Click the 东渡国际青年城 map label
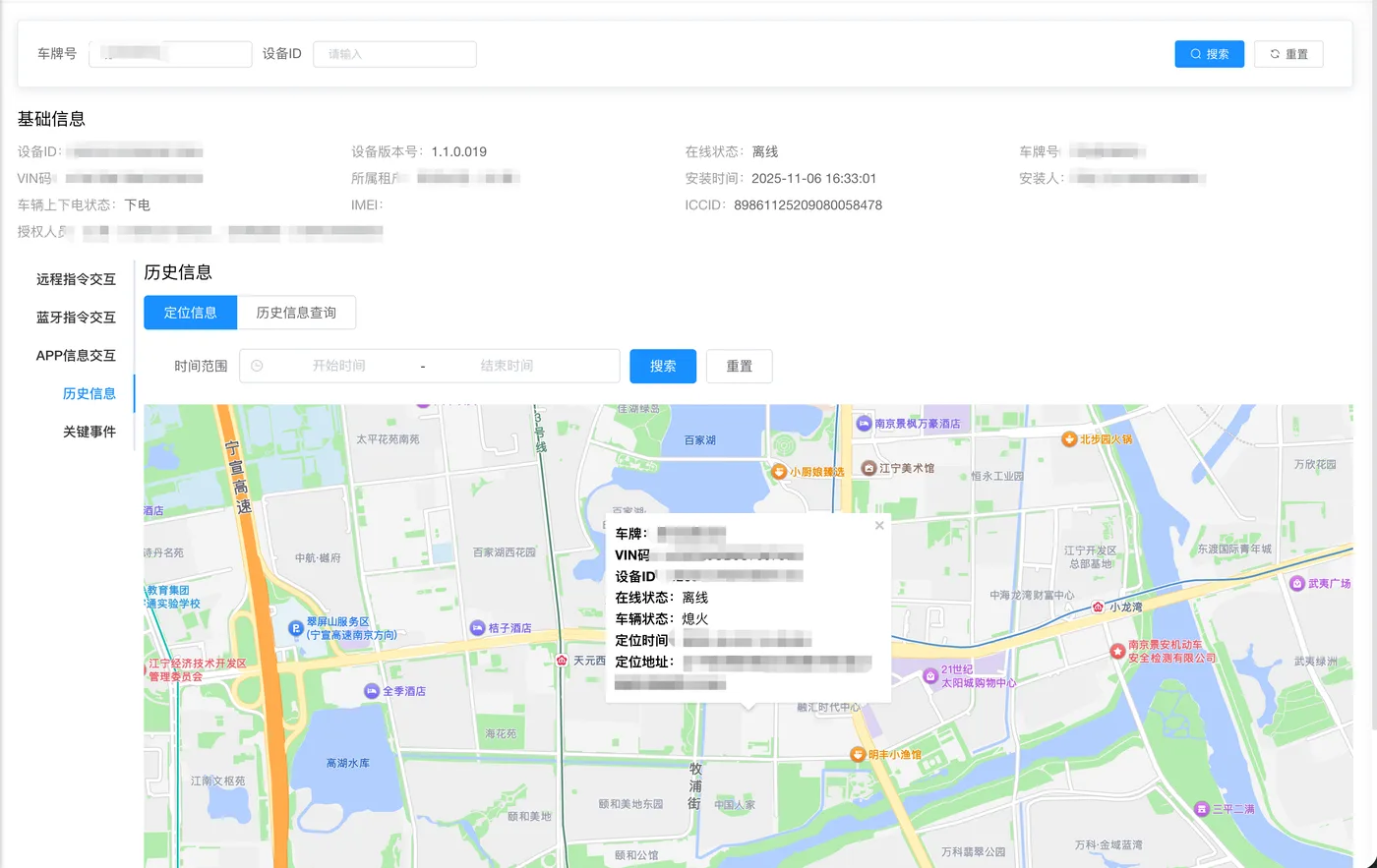 [1235, 549]
